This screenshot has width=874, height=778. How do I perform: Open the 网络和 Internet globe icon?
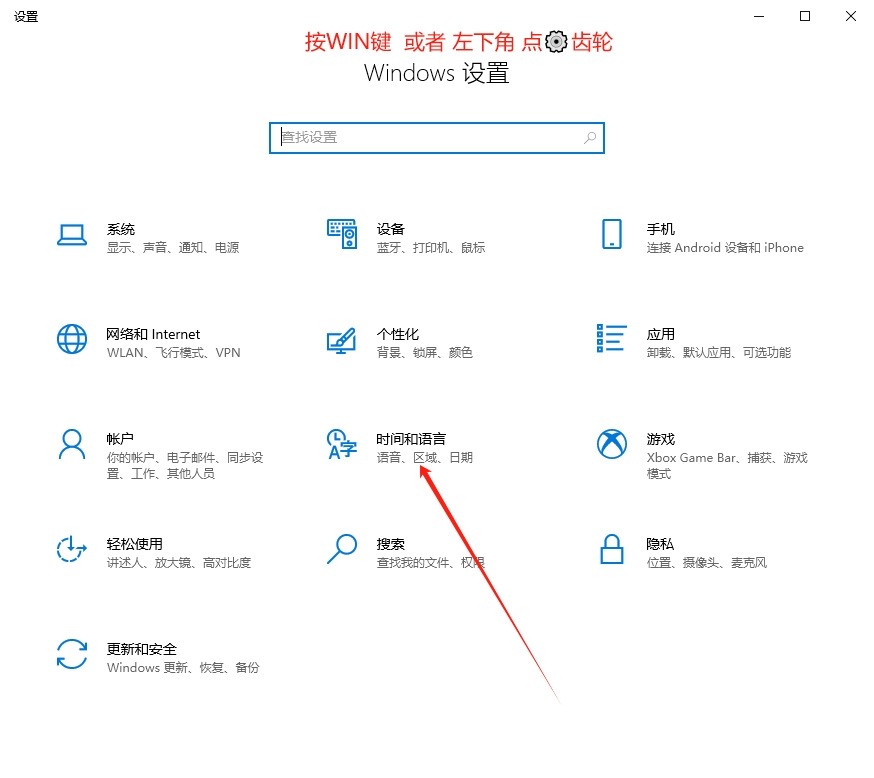(x=72, y=339)
